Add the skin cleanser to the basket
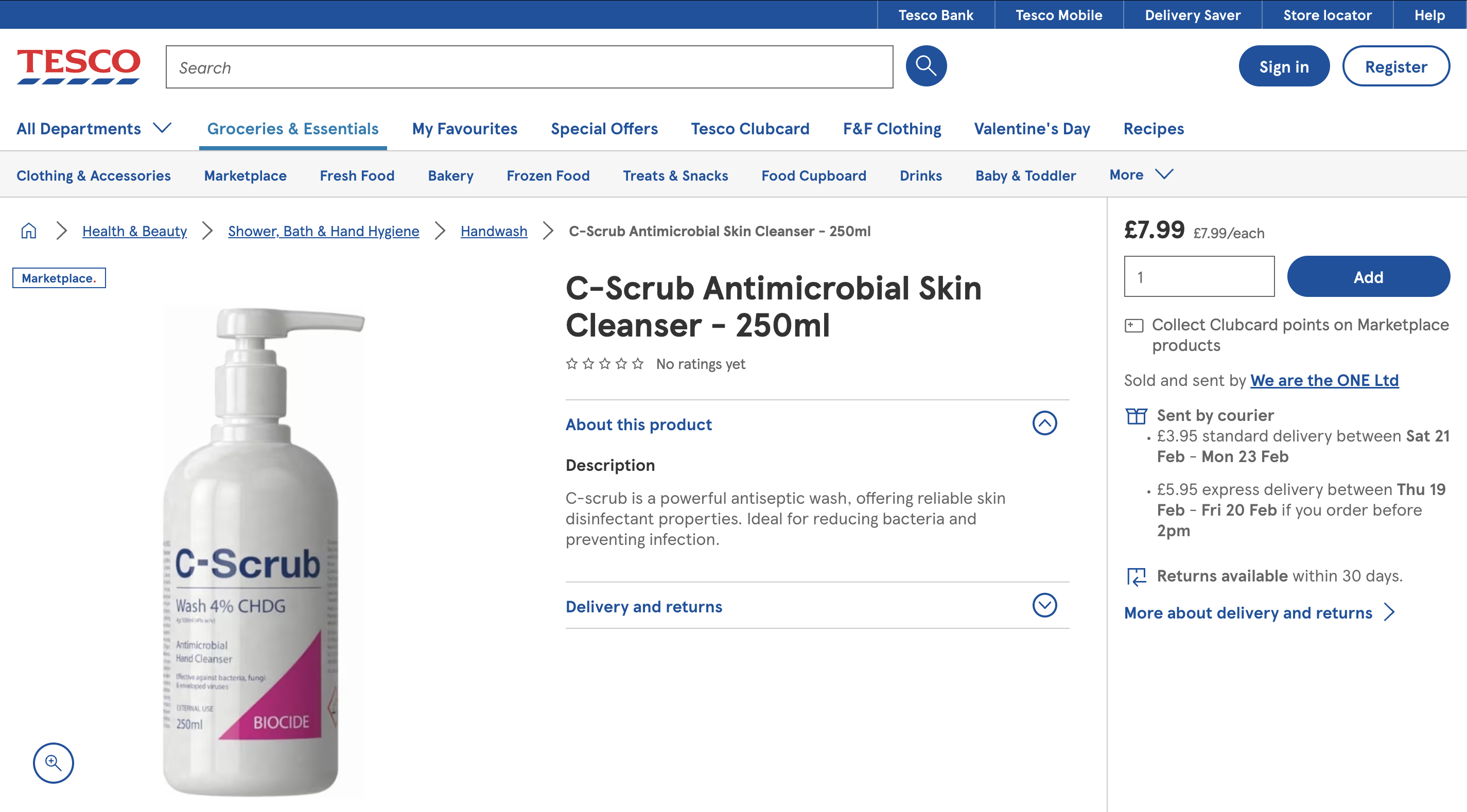 1368,277
